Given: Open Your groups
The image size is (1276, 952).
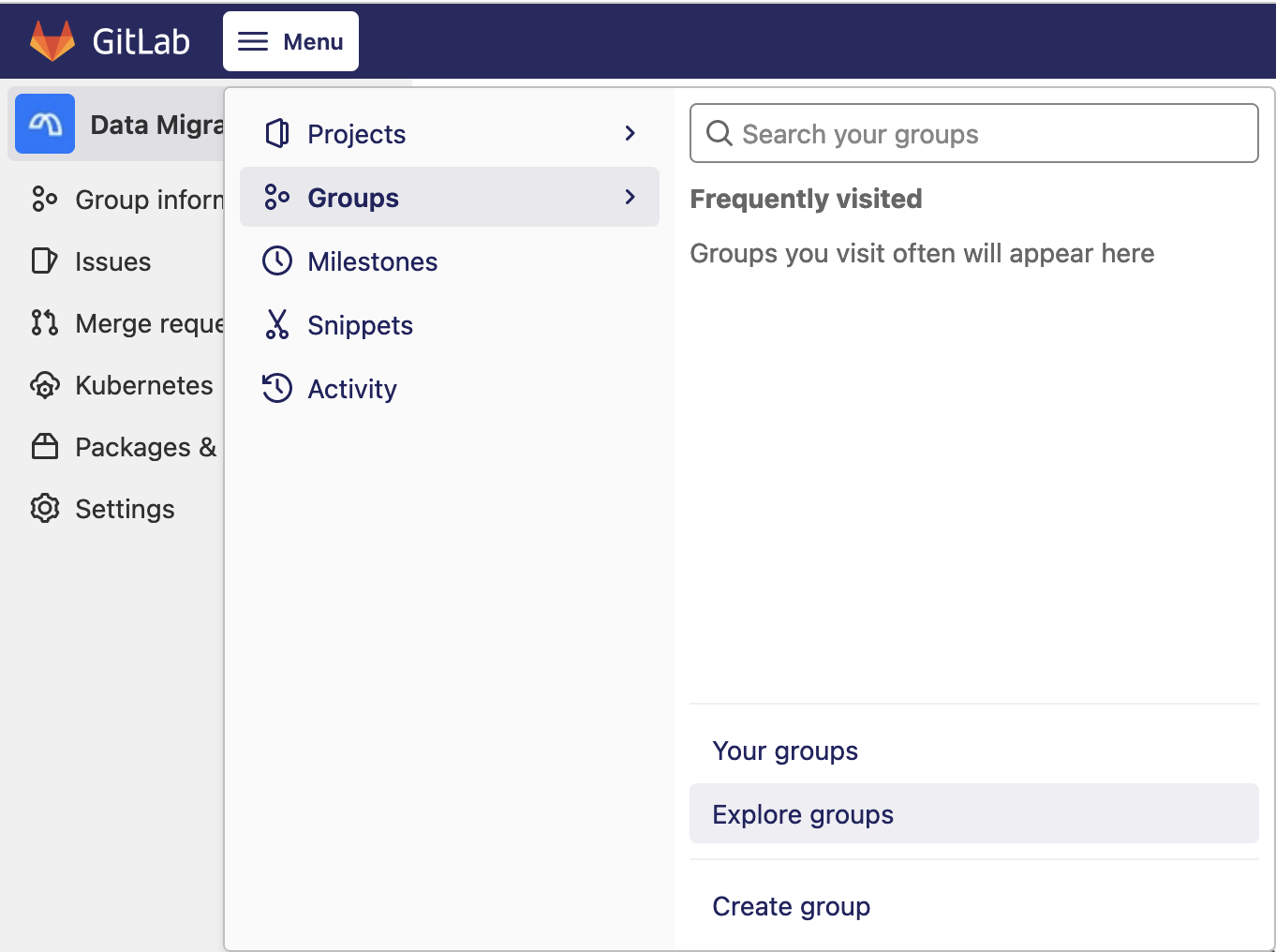Looking at the screenshot, I should coord(785,751).
